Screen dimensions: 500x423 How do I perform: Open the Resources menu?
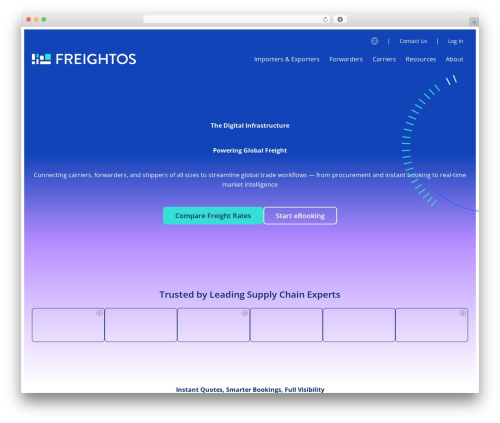(x=421, y=59)
